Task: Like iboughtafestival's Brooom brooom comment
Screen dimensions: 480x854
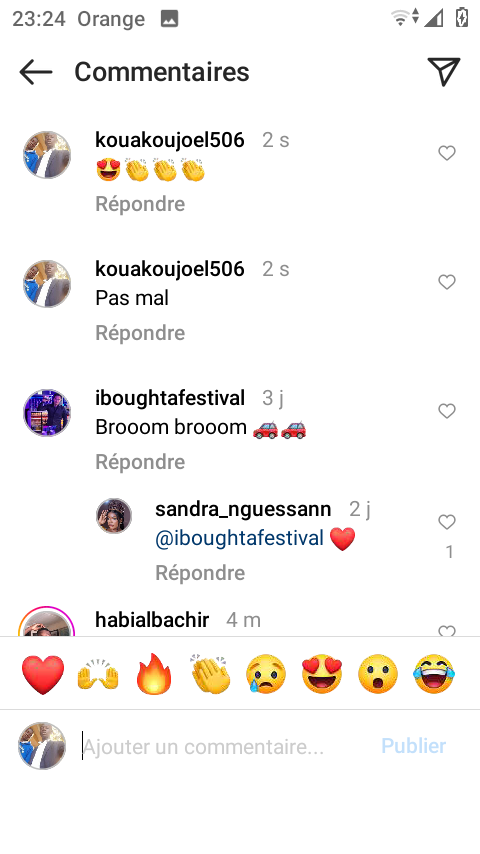Action: 447,411
